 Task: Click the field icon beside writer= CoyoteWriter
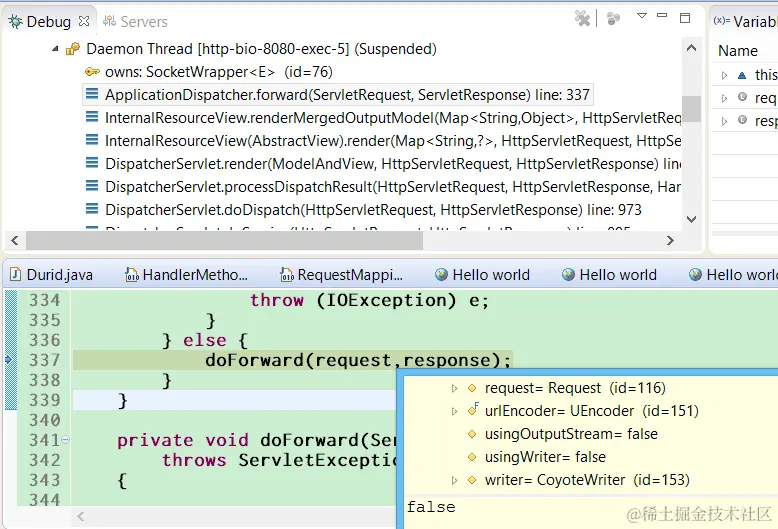[x=472, y=480]
